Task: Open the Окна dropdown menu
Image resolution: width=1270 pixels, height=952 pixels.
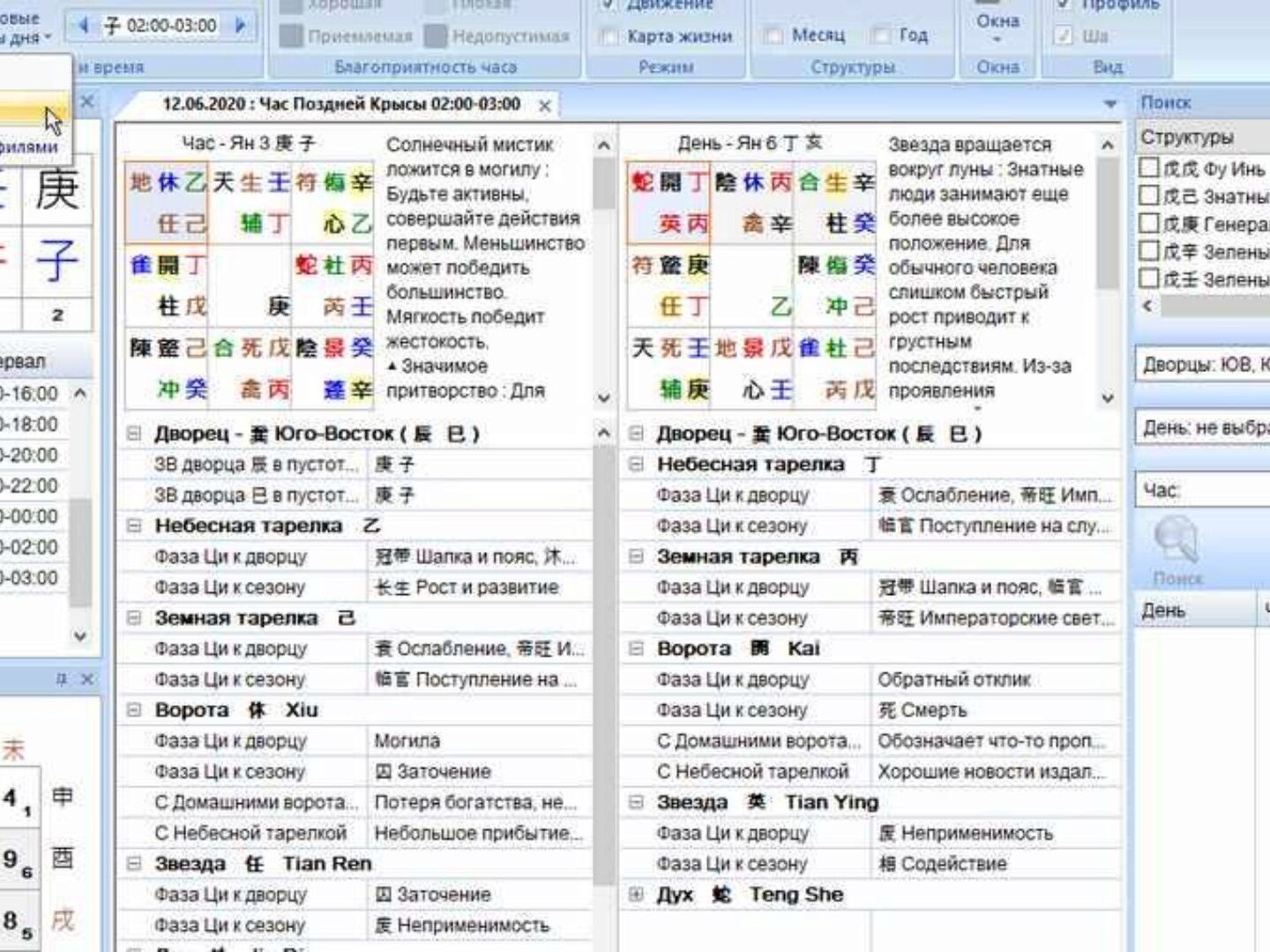Action: point(997,26)
